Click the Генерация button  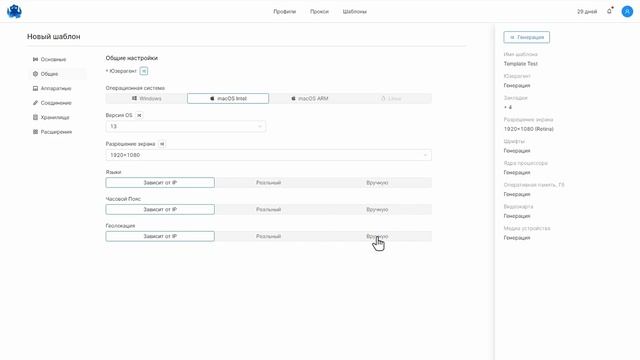click(527, 37)
